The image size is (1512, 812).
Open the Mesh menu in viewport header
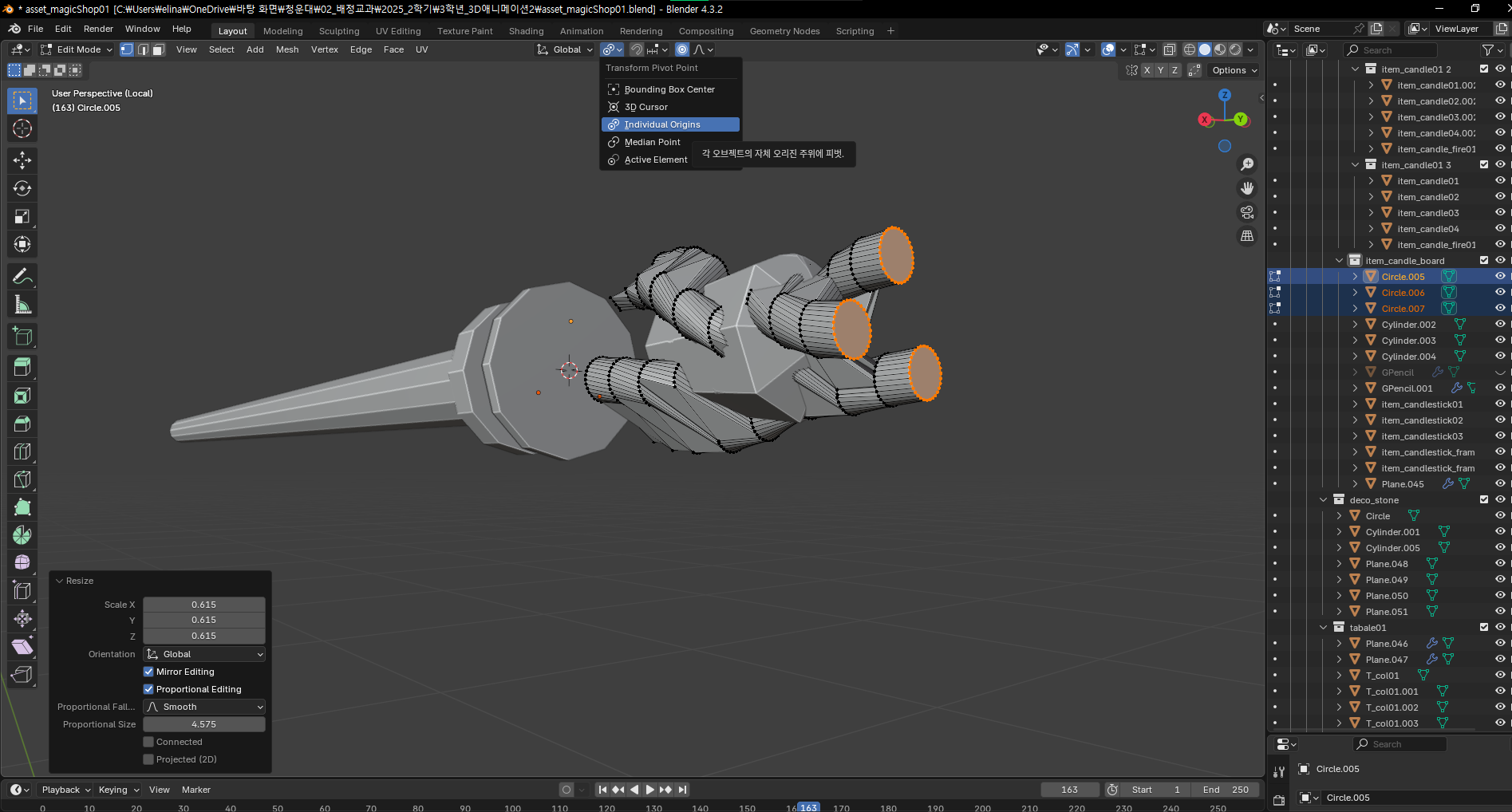click(287, 49)
